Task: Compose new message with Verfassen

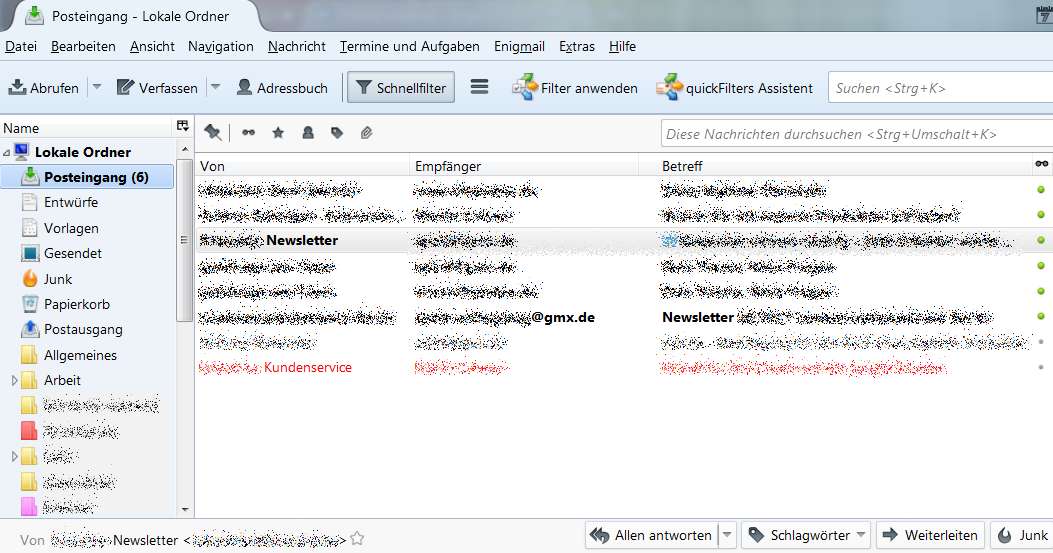Action: click(157, 87)
